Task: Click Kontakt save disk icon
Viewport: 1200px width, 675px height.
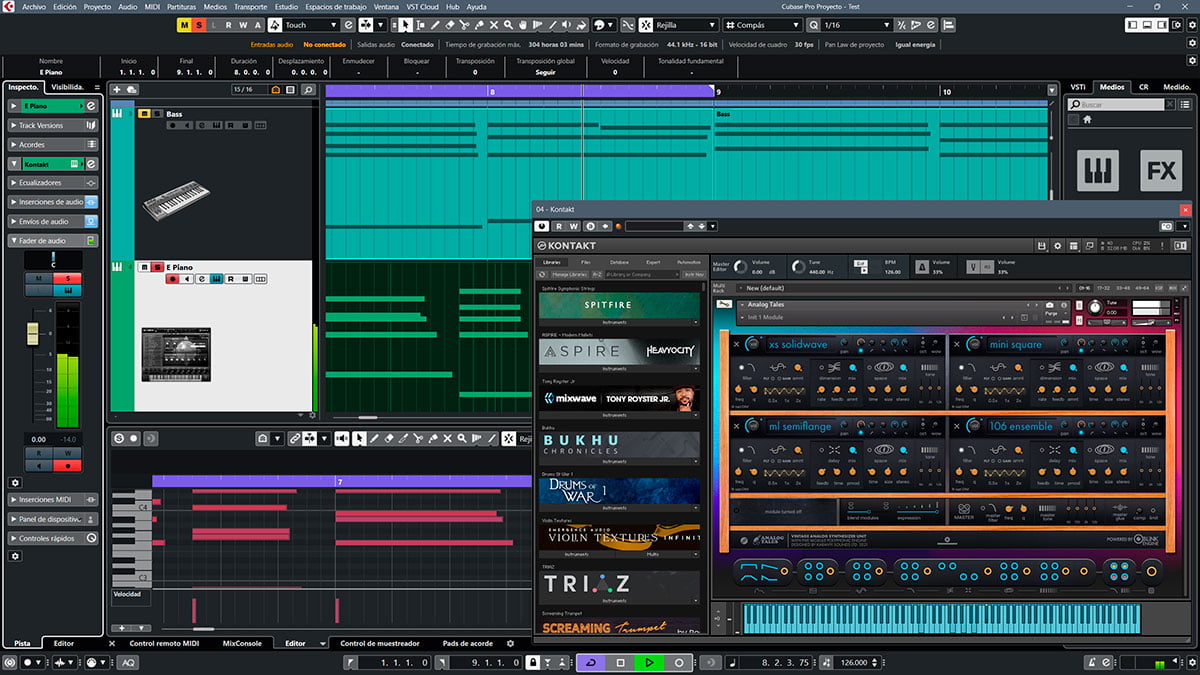Action: (x=1043, y=245)
